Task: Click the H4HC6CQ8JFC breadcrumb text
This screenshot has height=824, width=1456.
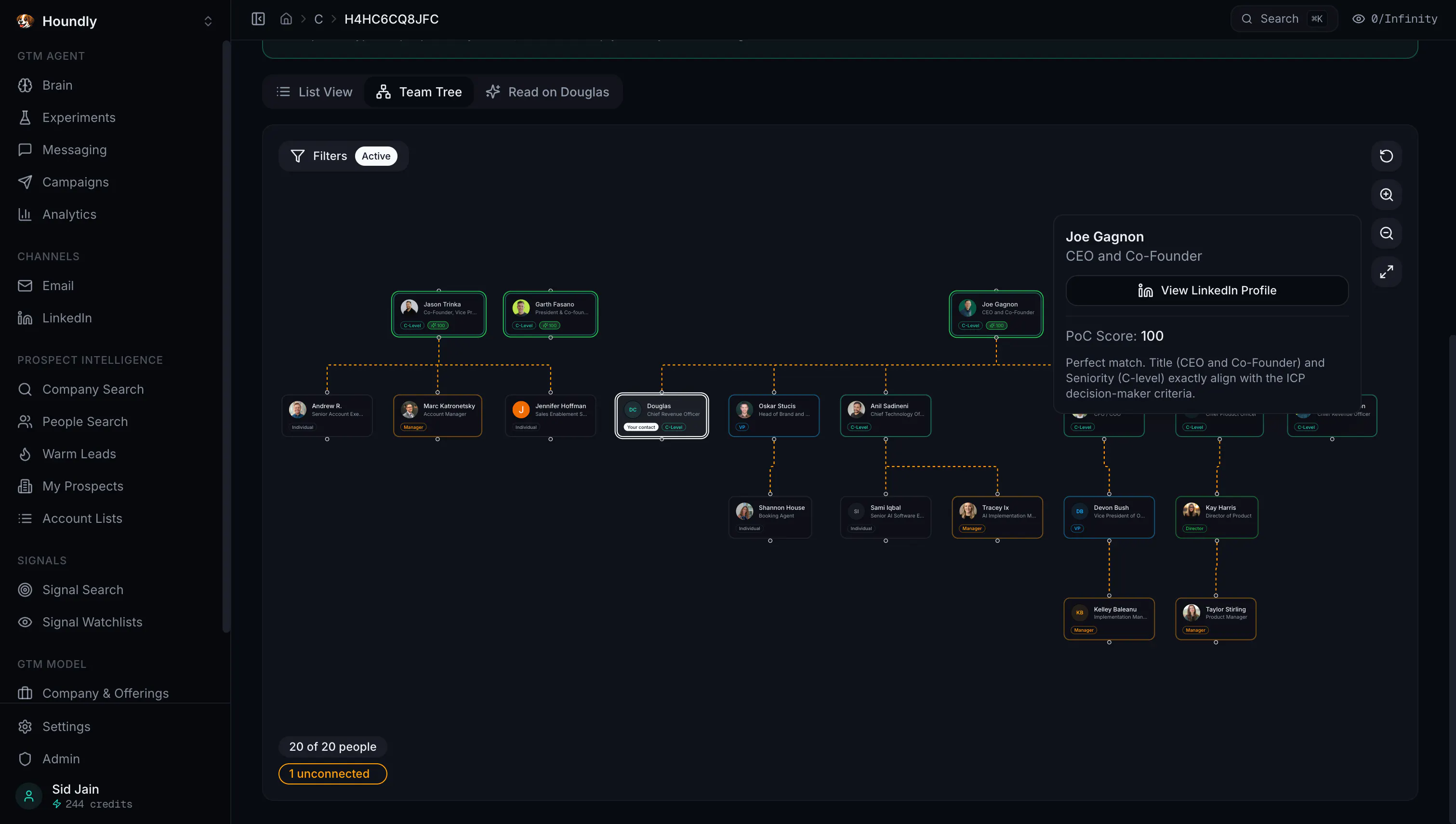Action: (x=391, y=19)
